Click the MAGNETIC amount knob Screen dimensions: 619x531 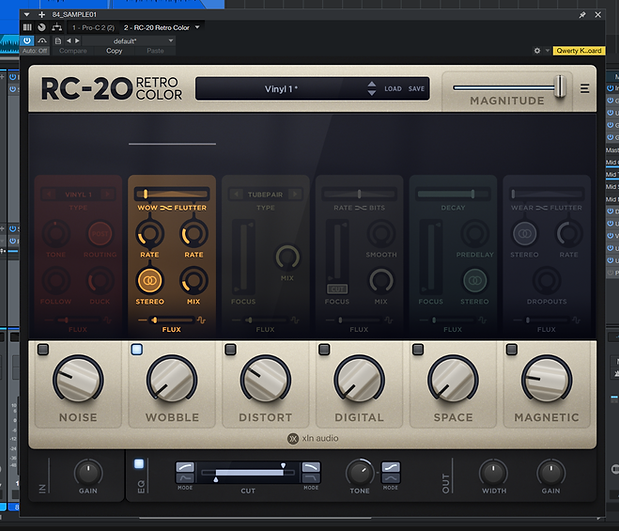click(x=547, y=380)
